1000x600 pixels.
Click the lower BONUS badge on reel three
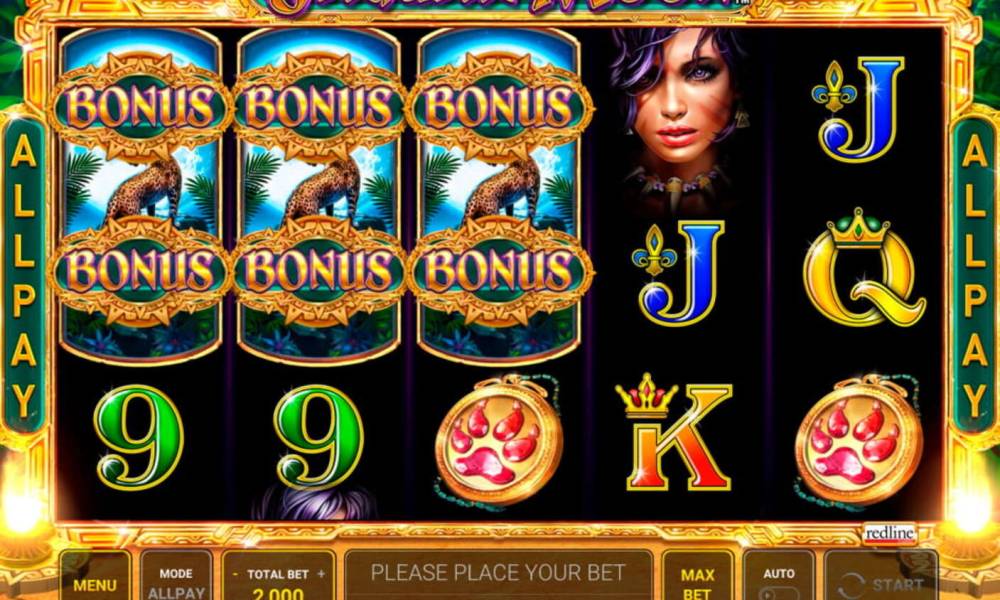click(x=499, y=270)
